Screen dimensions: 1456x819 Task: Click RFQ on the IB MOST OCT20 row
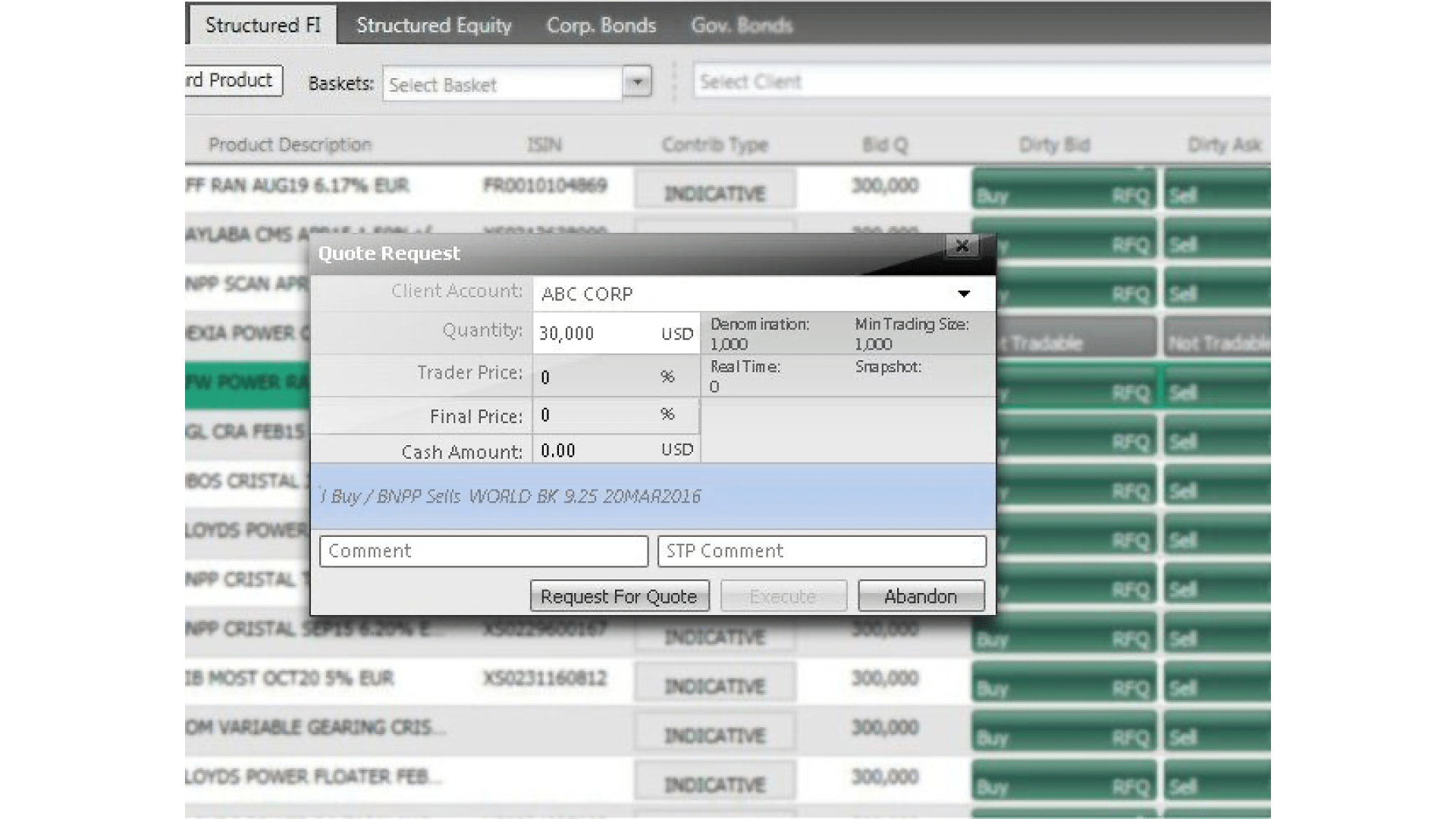pyautogui.click(x=1130, y=682)
